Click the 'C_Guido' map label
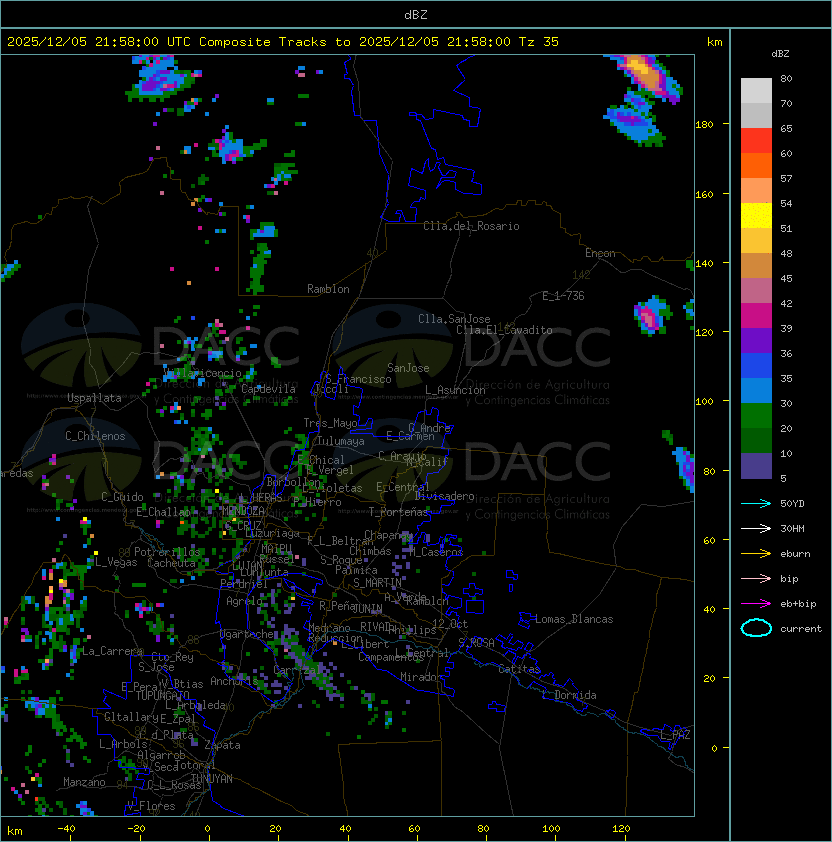 [x=122, y=497]
